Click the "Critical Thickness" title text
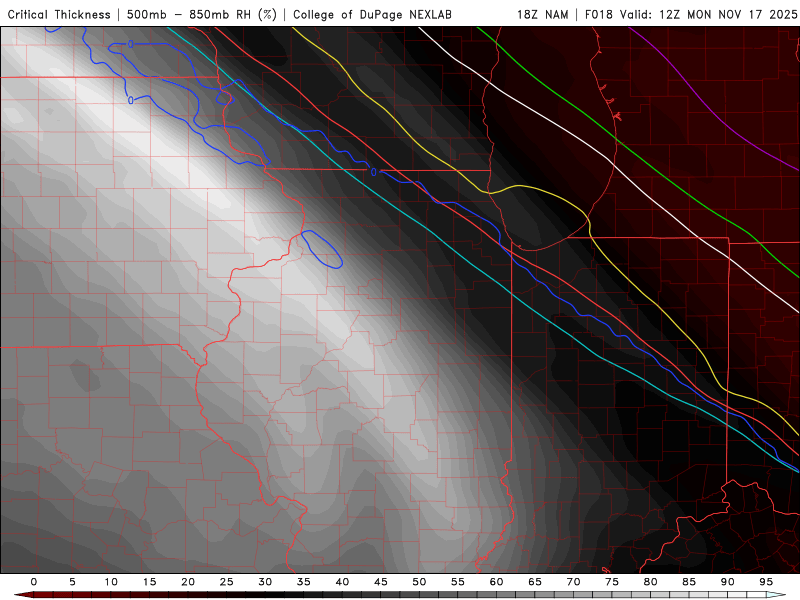800x600 pixels. (59, 14)
